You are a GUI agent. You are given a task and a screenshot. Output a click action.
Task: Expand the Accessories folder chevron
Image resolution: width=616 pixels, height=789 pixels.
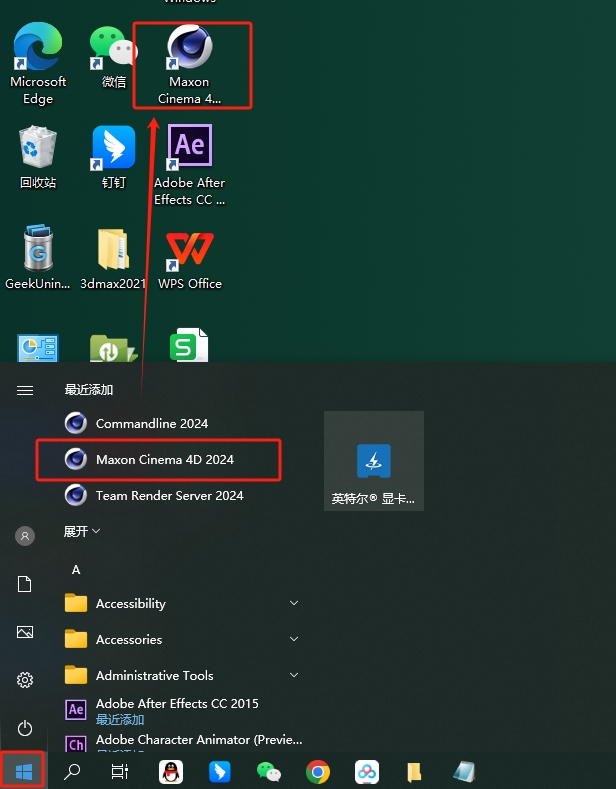click(x=294, y=639)
